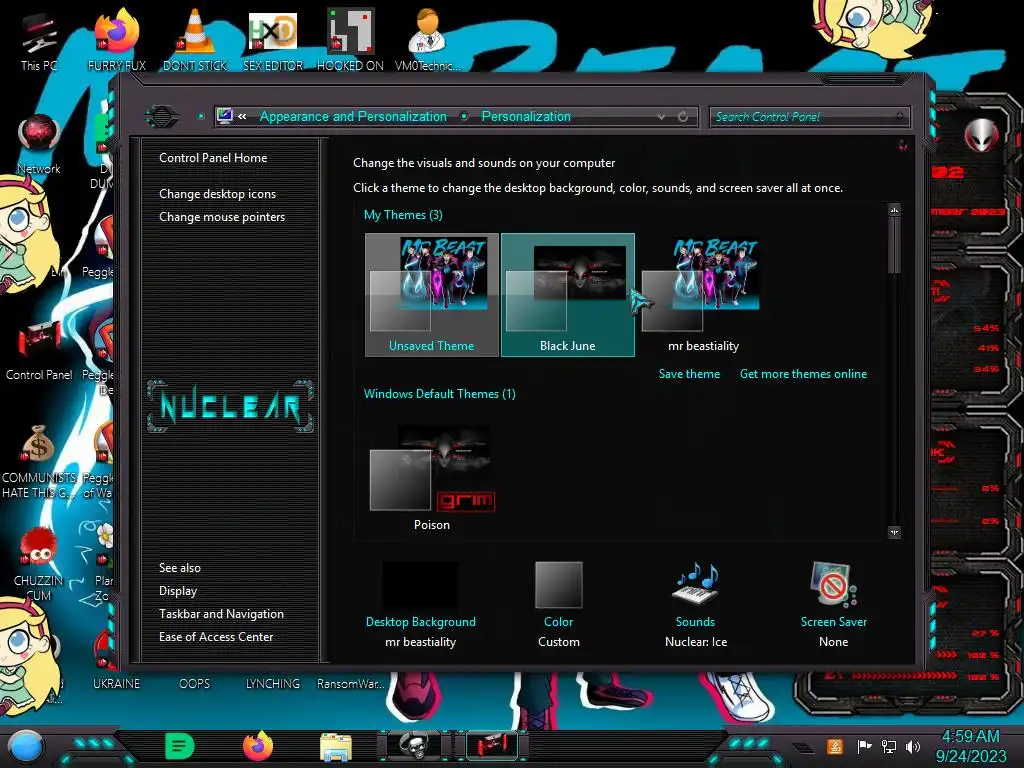Click the My Themes (3) heading

(x=403, y=215)
